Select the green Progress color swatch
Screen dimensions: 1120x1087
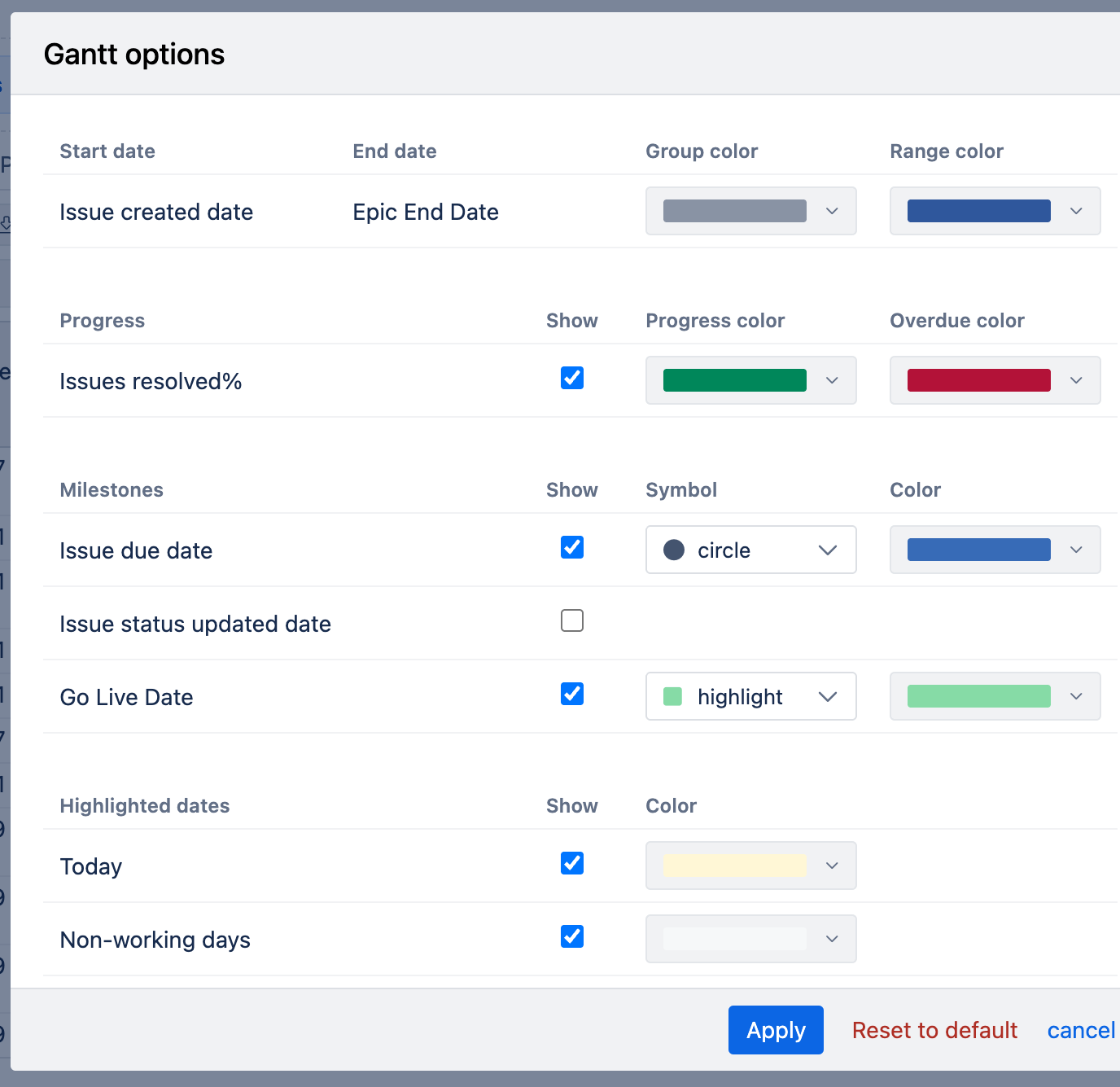(733, 380)
